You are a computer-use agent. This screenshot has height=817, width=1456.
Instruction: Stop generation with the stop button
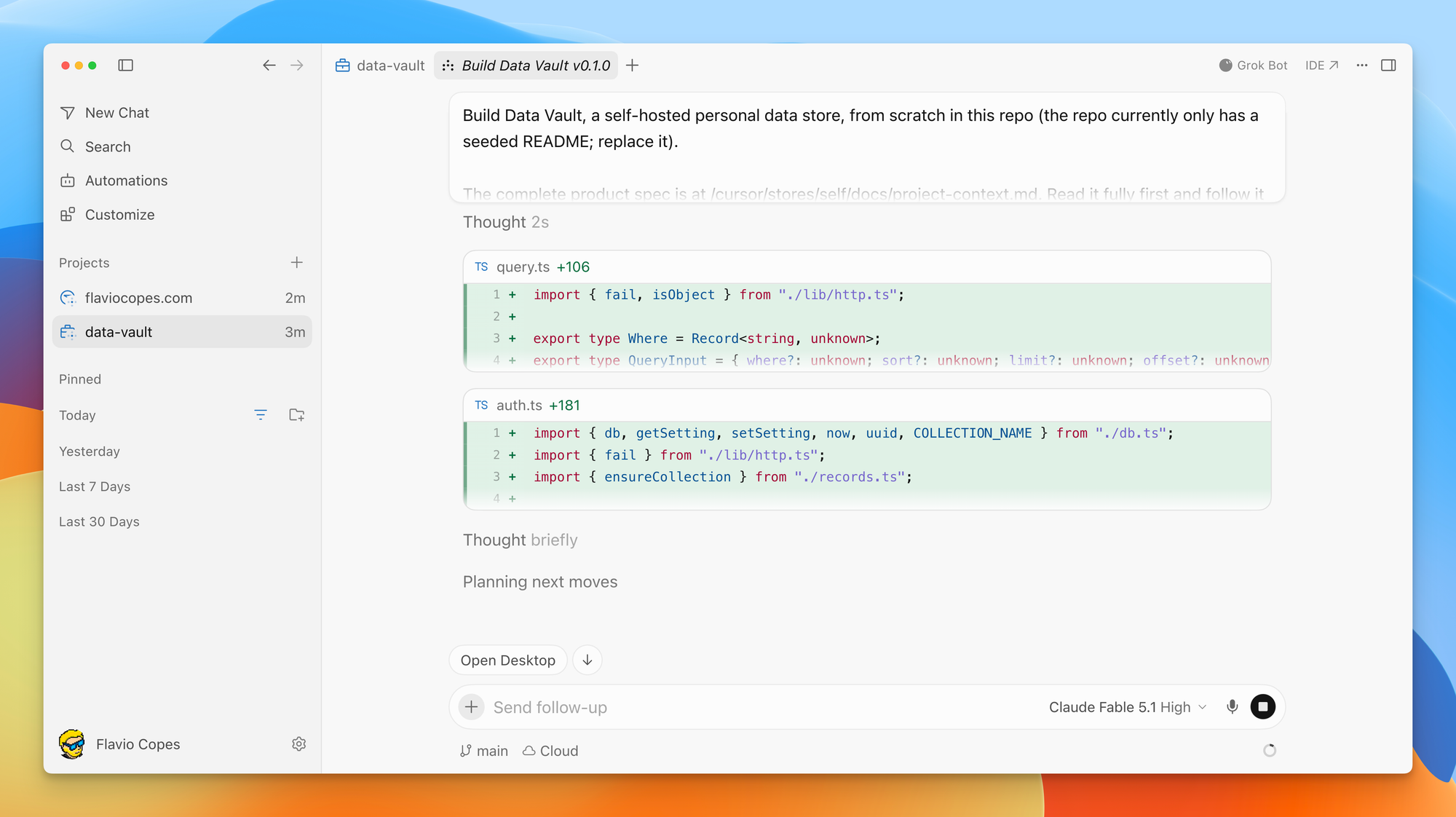click(x=1263, y=707)
